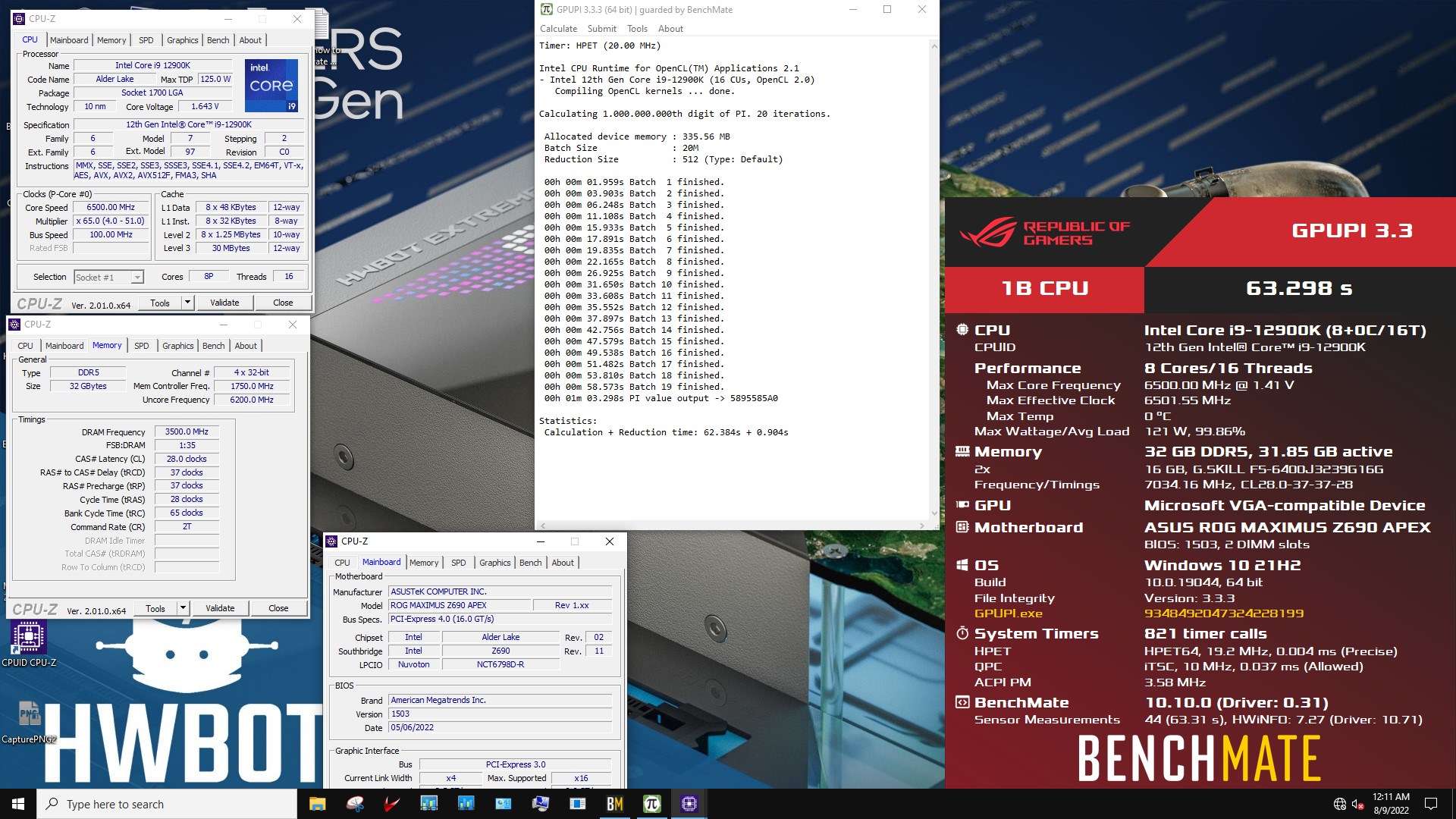Click the Multiplier x 65.0 value
This screenshot has height=819, width=1456.
[x=111, y=221]
